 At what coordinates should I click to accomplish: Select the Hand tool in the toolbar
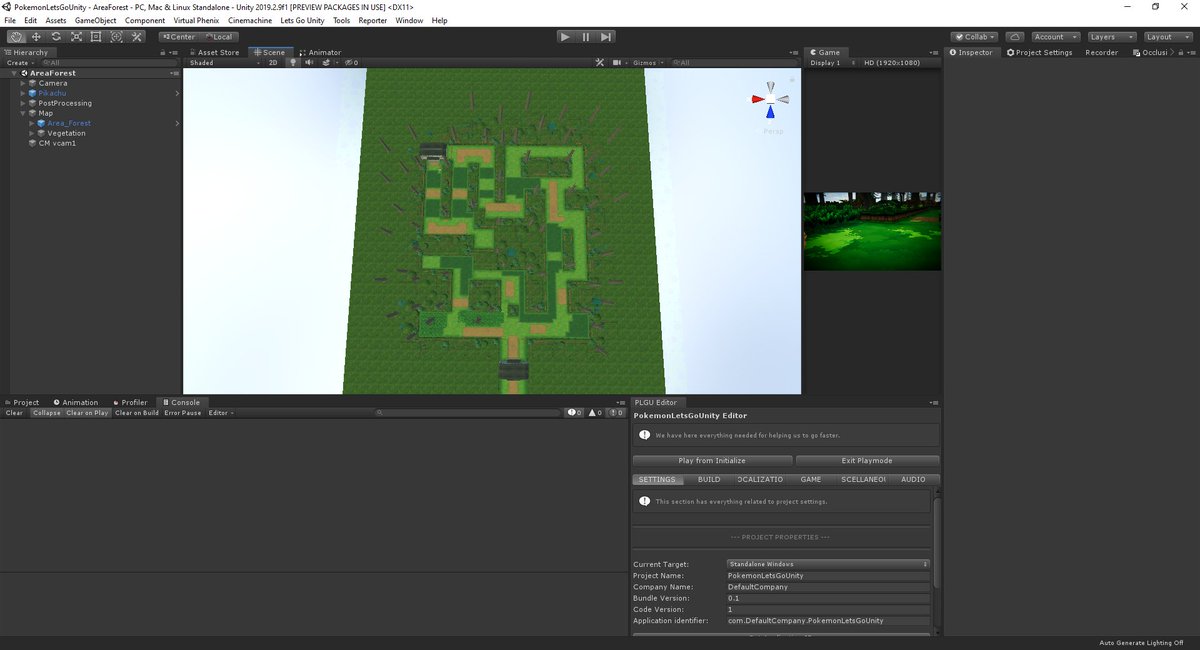(16, 37)
